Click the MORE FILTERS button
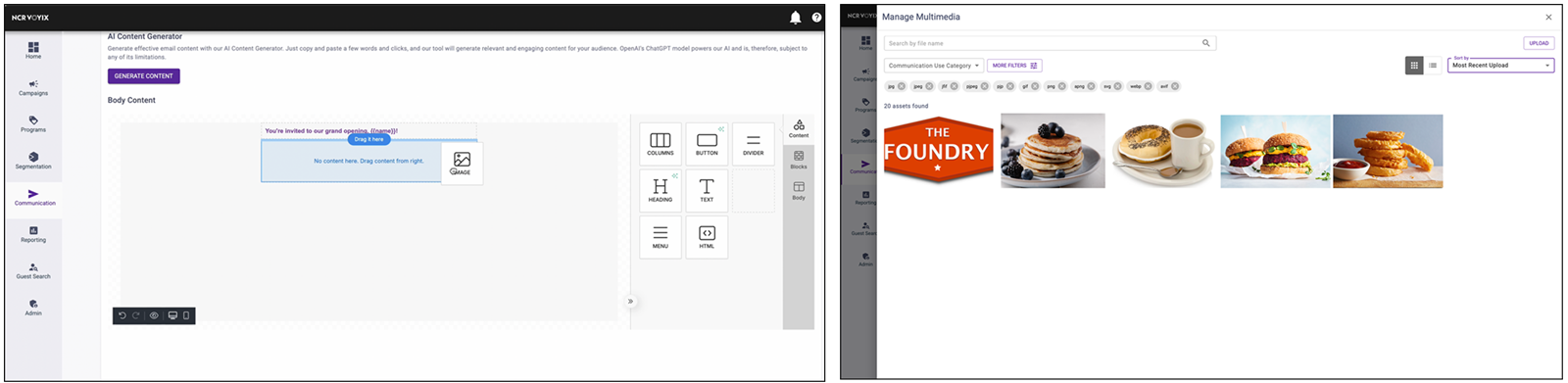The height and width of the screenshot is (383, 1568). [1014, 66]
